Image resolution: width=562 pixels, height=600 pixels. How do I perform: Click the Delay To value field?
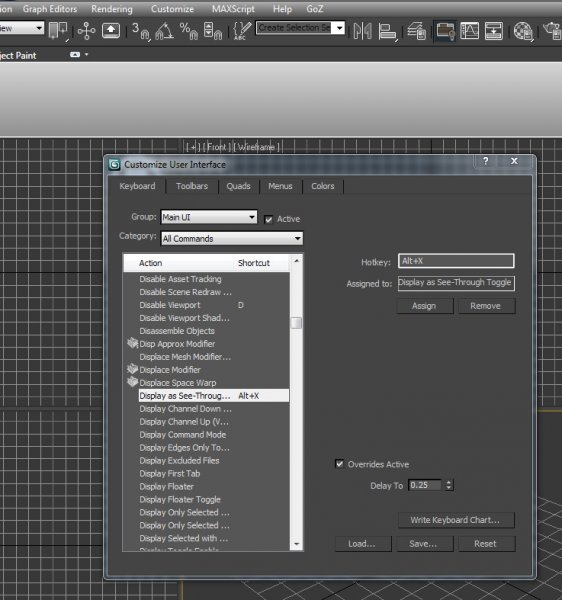[426, 485]
